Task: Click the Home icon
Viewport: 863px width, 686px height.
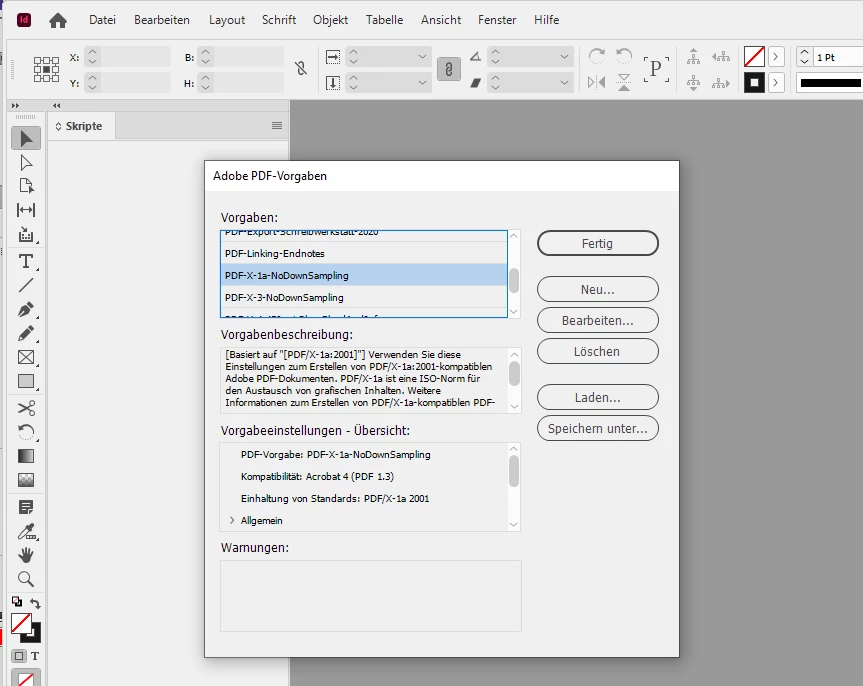Action: point(58,20)
